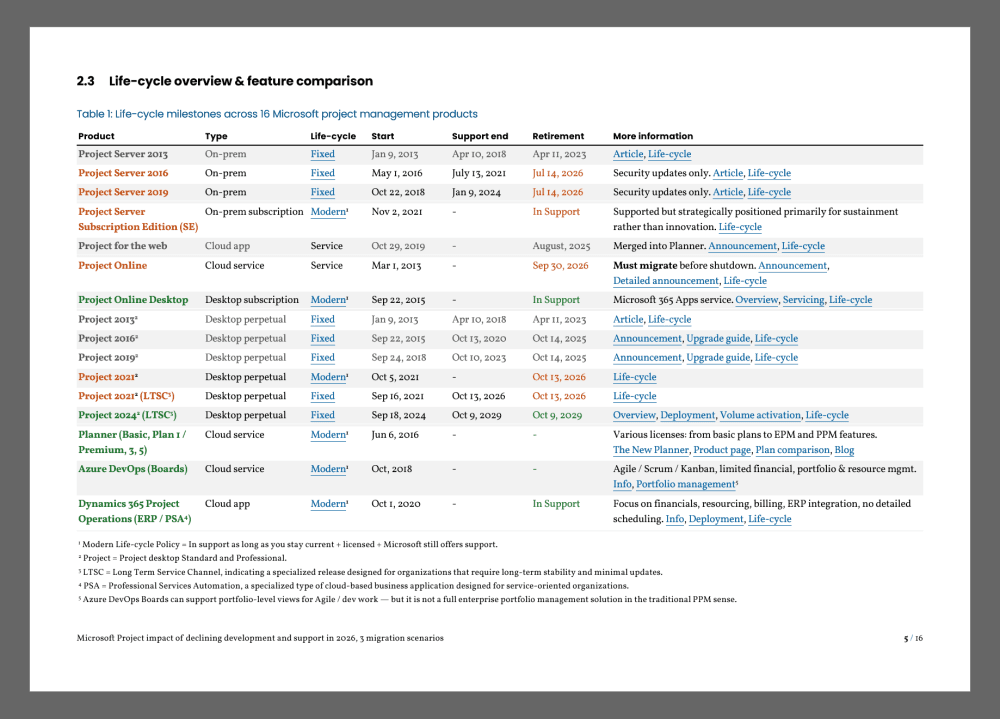Open the Plan comparison link for Planner
Screen dimensions: 1000x719
791,450
